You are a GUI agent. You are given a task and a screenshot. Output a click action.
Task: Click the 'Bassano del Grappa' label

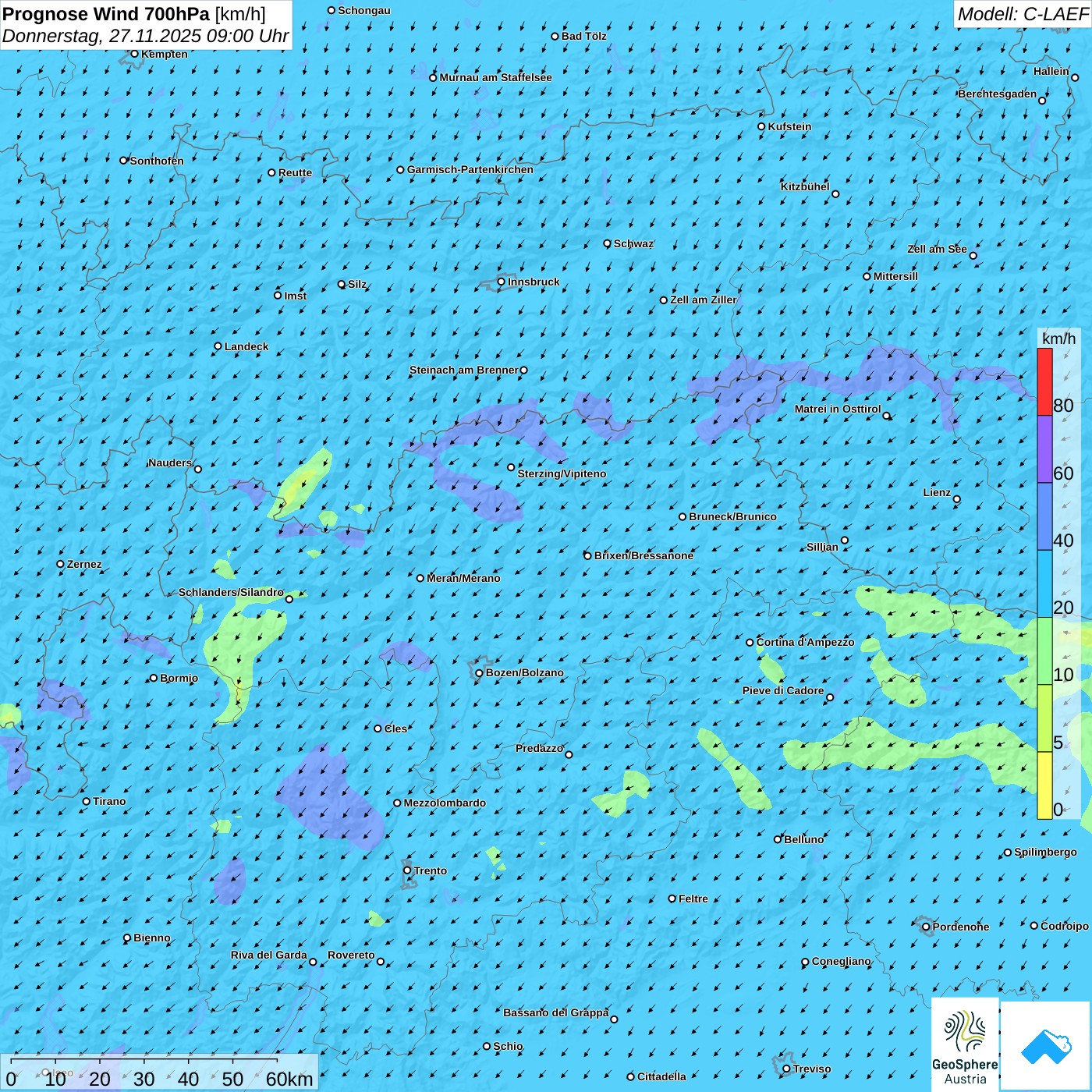(x=555, y=1012)
